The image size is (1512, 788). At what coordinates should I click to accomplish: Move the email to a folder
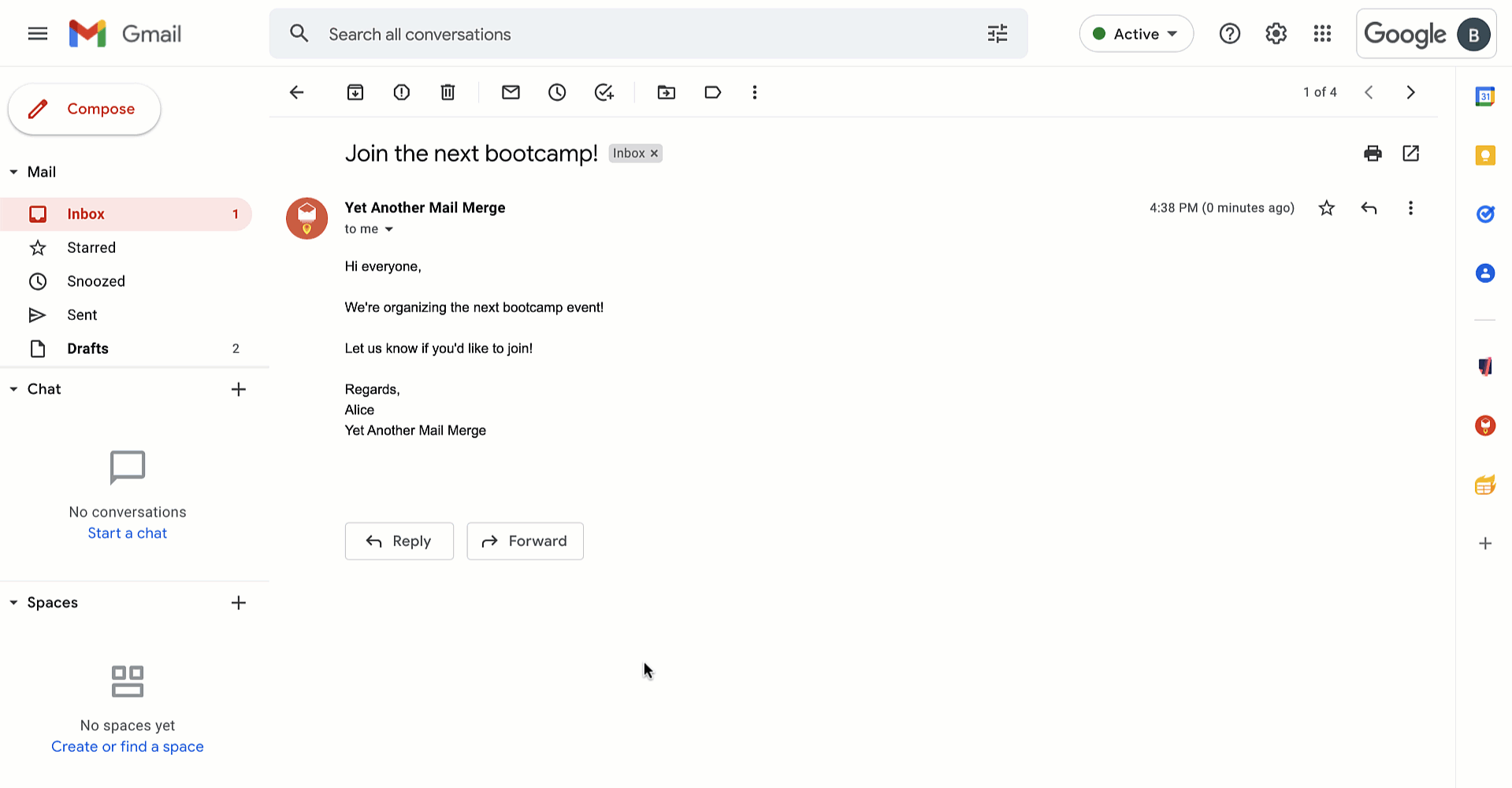[666, 92]
